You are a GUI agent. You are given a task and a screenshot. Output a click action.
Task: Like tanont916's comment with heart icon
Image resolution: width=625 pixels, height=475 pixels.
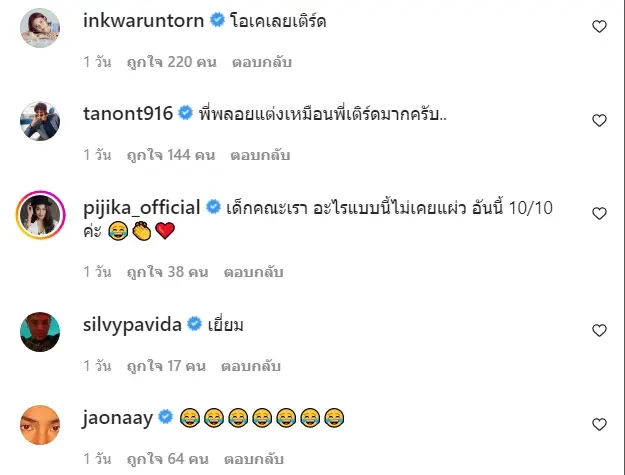point(599,120)
